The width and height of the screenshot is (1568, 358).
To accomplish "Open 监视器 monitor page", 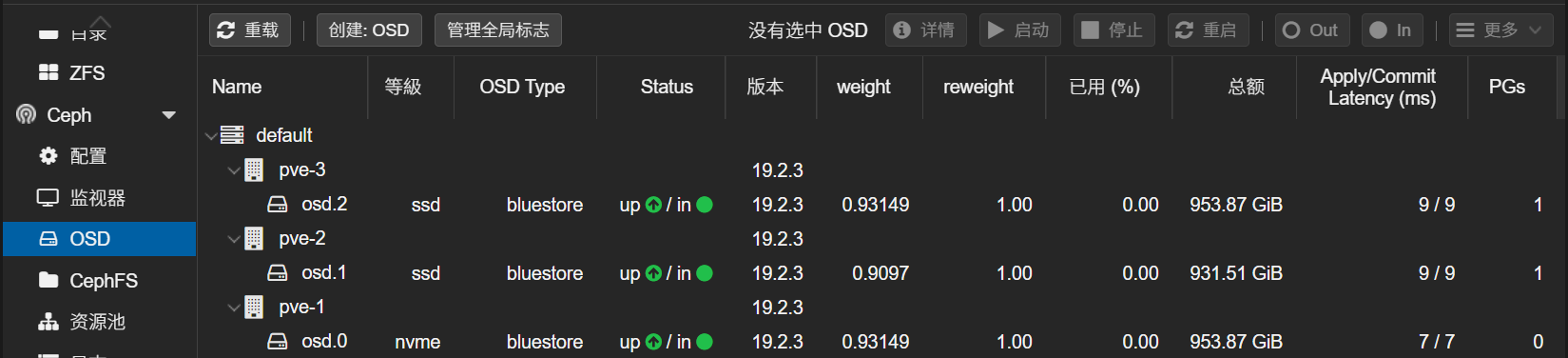I will coord(99,198).
